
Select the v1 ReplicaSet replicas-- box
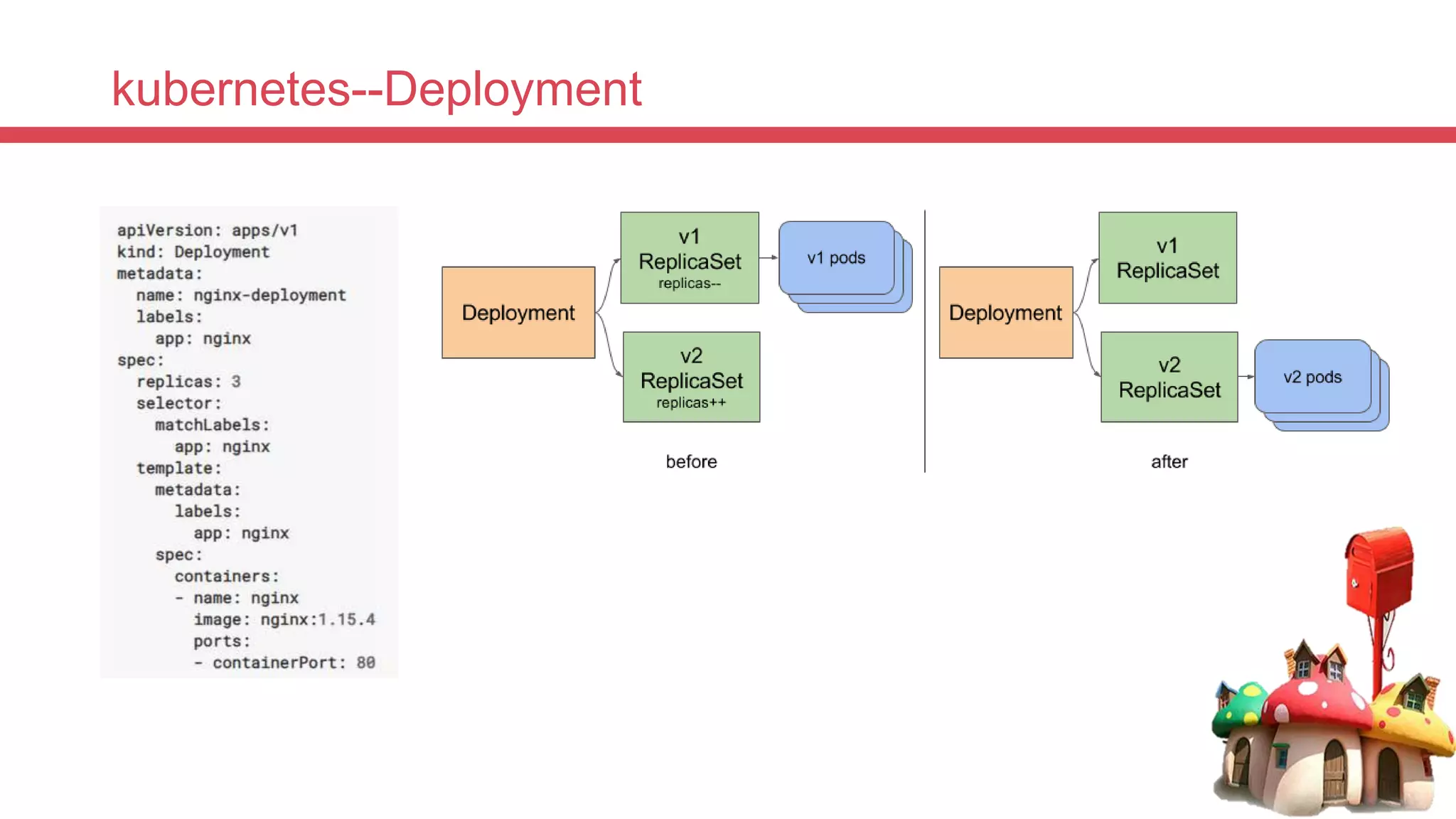pos(690,258)
